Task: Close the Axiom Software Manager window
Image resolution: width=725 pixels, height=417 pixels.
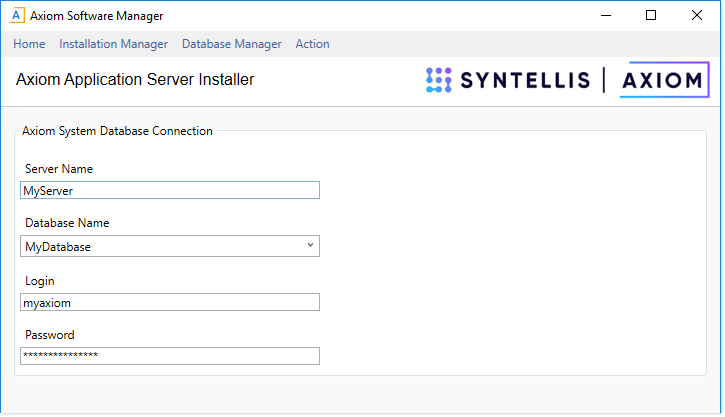Action: click(697, 16)
